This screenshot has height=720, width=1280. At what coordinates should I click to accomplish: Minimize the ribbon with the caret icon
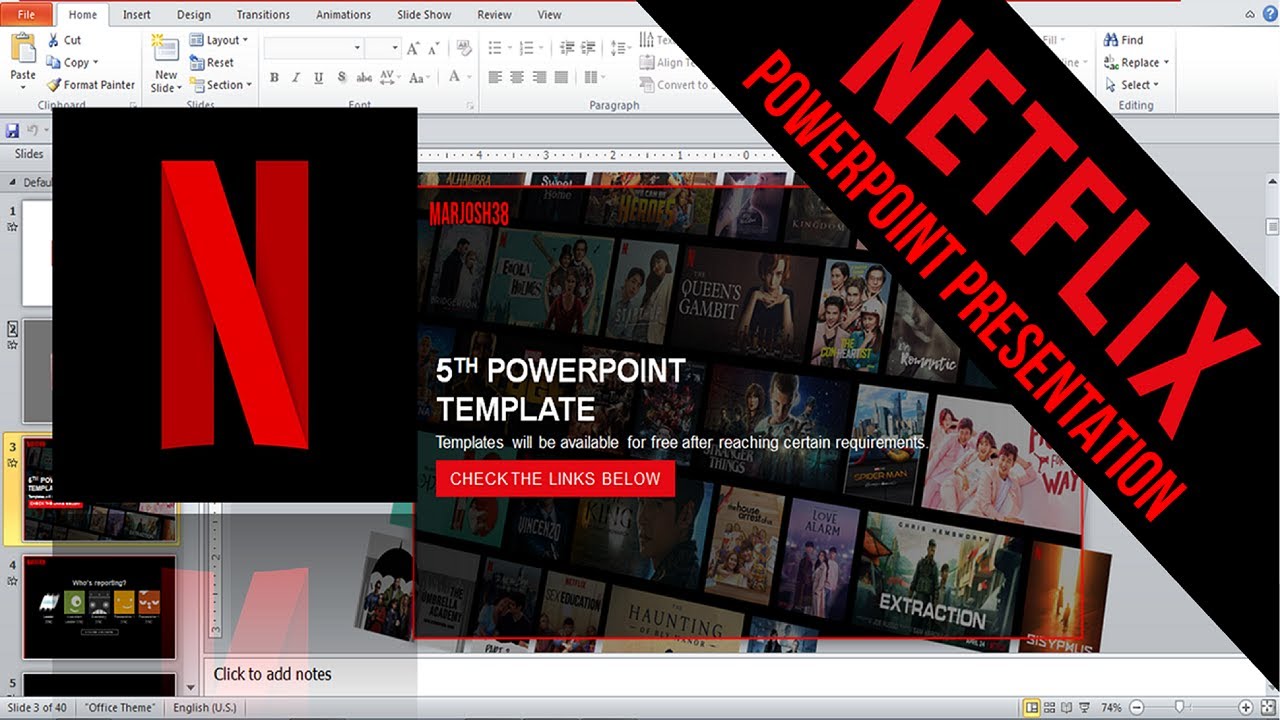pyautogui.click(x=1251, y=14)
